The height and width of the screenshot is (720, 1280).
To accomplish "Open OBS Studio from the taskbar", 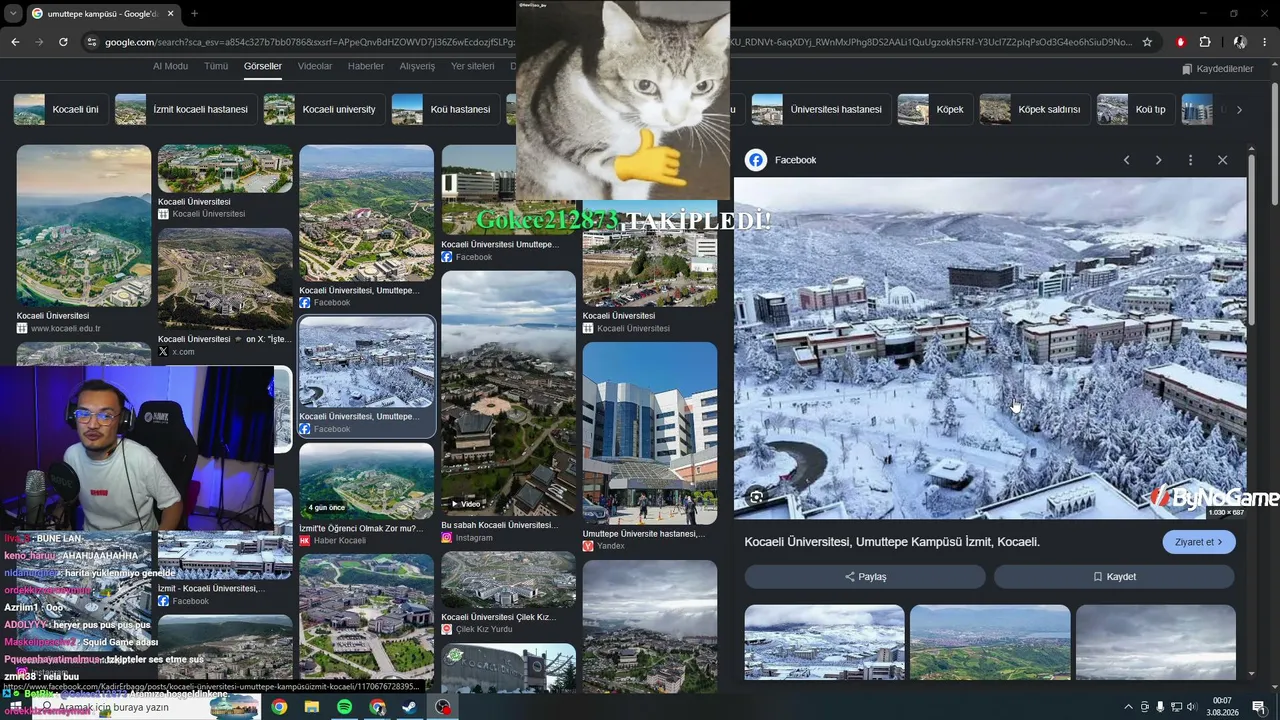I will [x=443, y=707].
